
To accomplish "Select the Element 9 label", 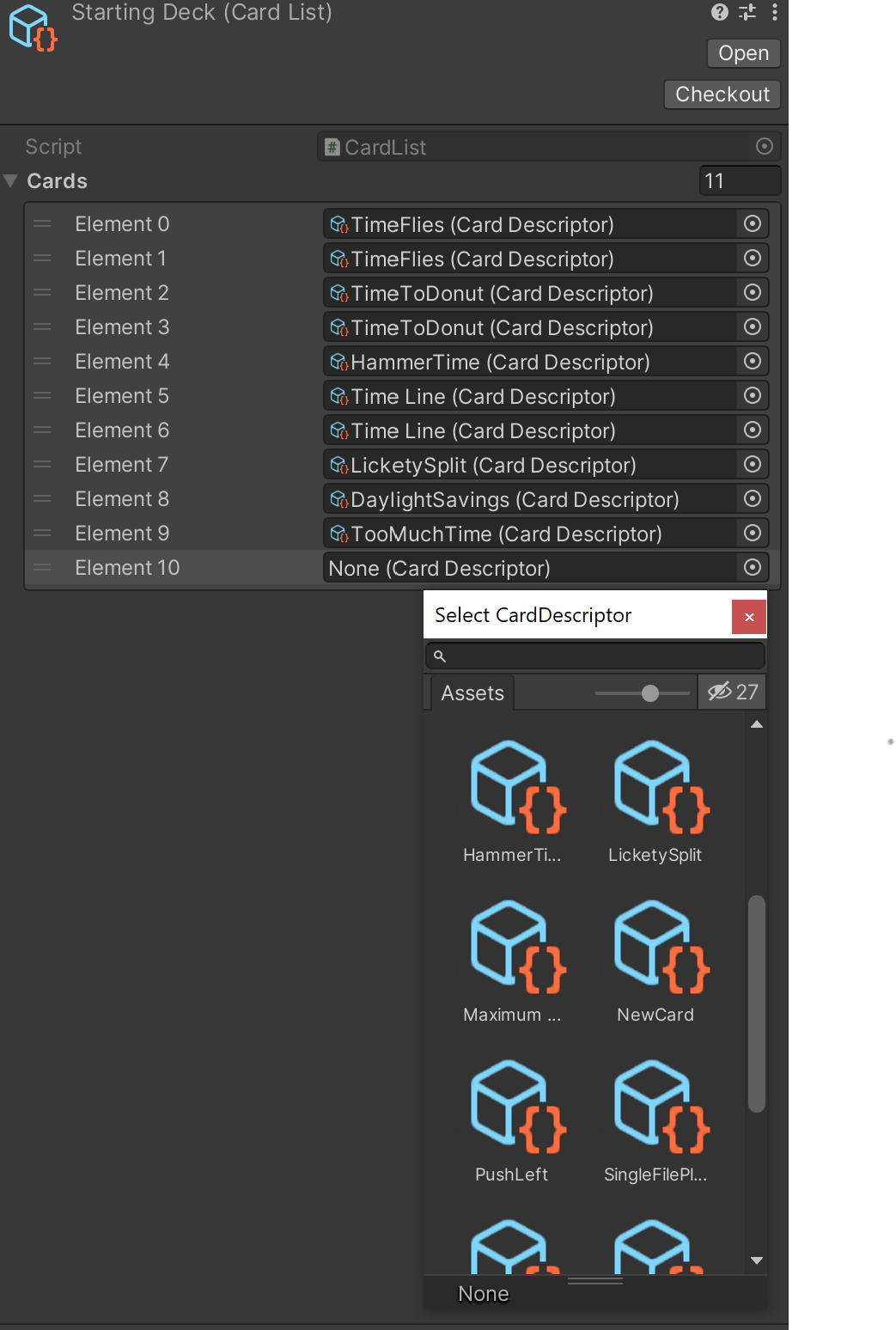I will [122, 534].
